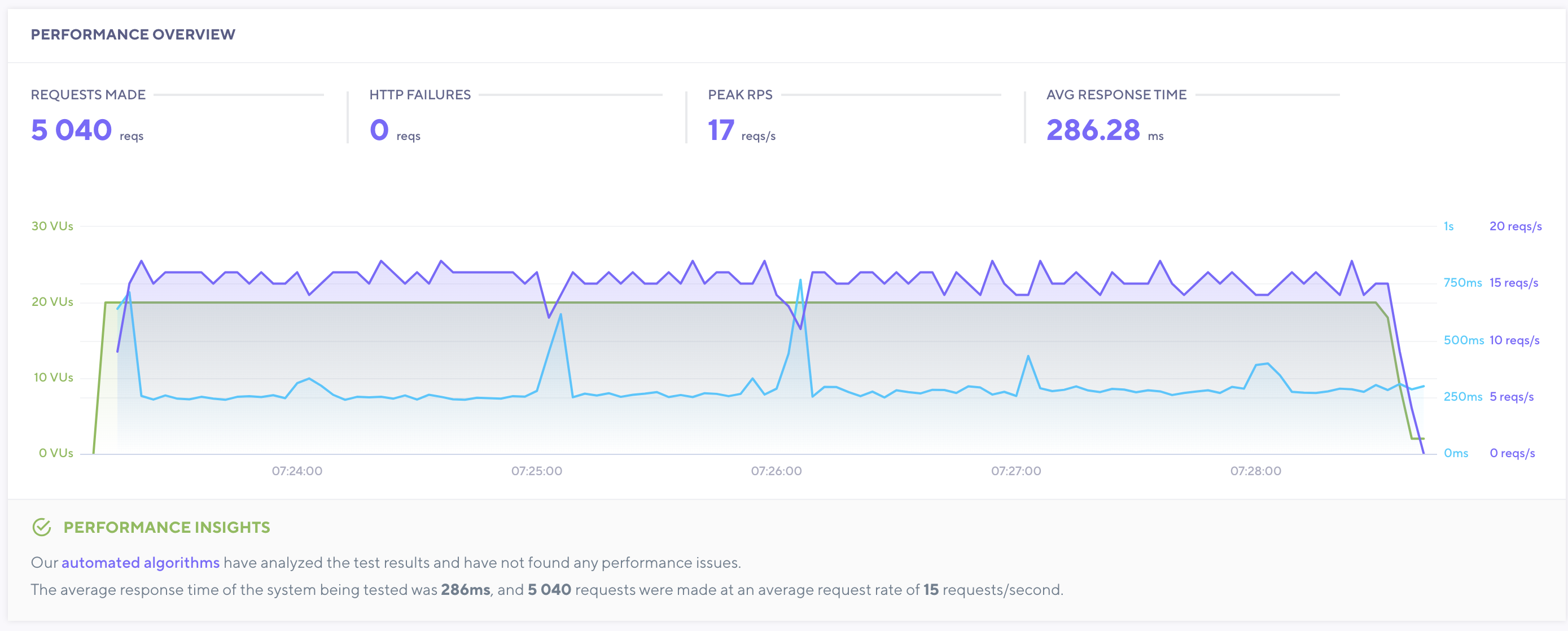Click the green checkmark icon beside Performance Insights
Viewport: 1568px width, 631px height.
[x=41, y=528]
